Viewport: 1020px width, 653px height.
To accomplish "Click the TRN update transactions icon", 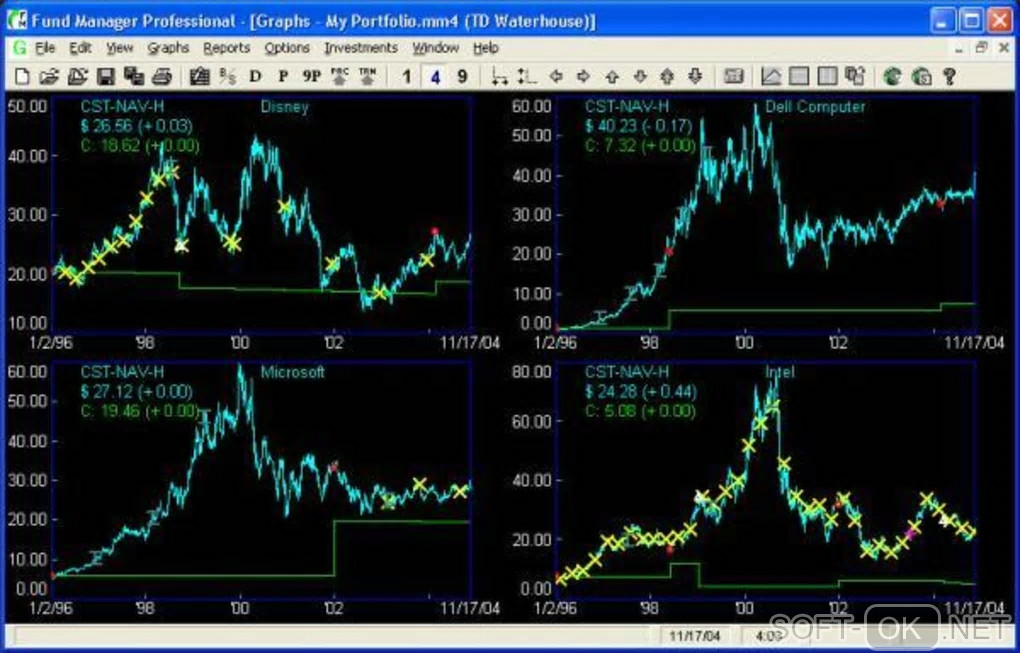I will coord(368,77).
